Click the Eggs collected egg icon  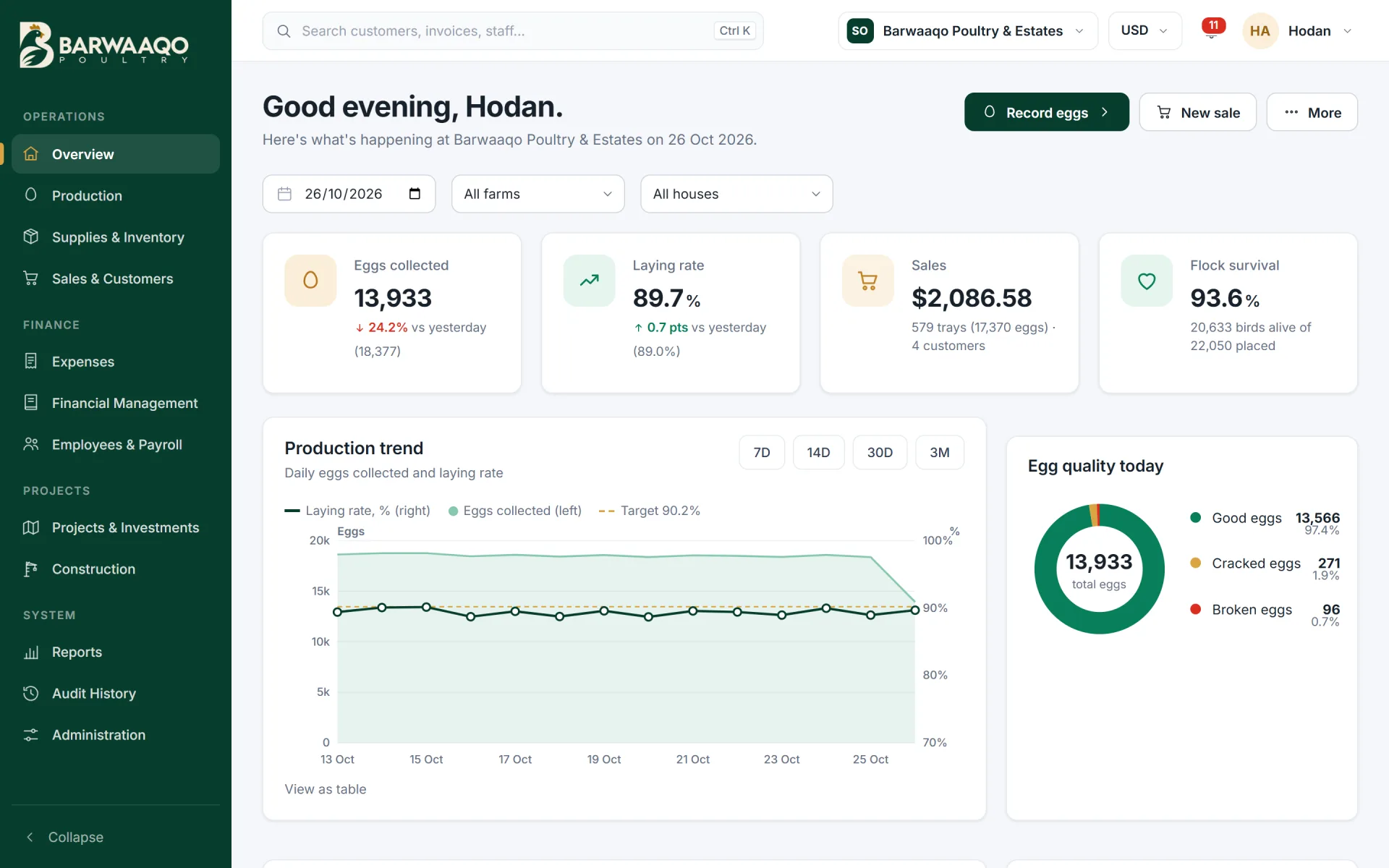click(x=310, y=281)
